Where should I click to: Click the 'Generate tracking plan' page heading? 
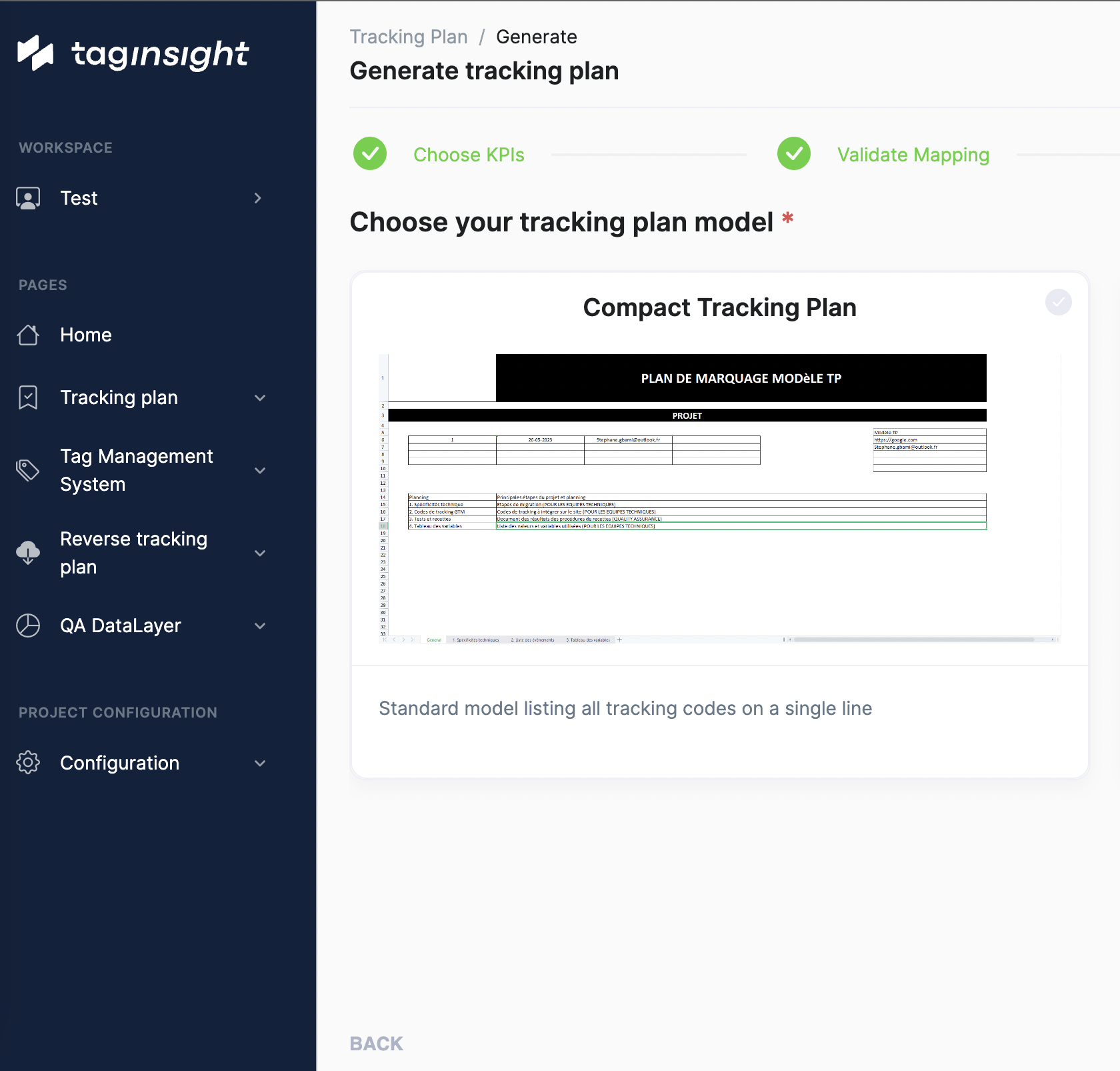point(485,71)
